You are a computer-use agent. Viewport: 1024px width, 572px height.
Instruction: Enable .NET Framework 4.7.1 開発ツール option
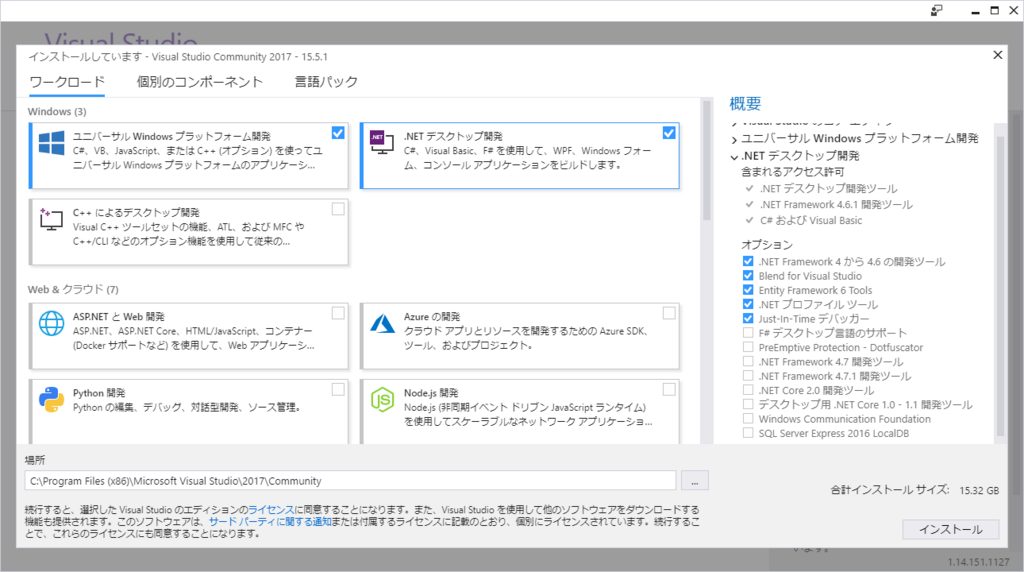click(748, 376)
